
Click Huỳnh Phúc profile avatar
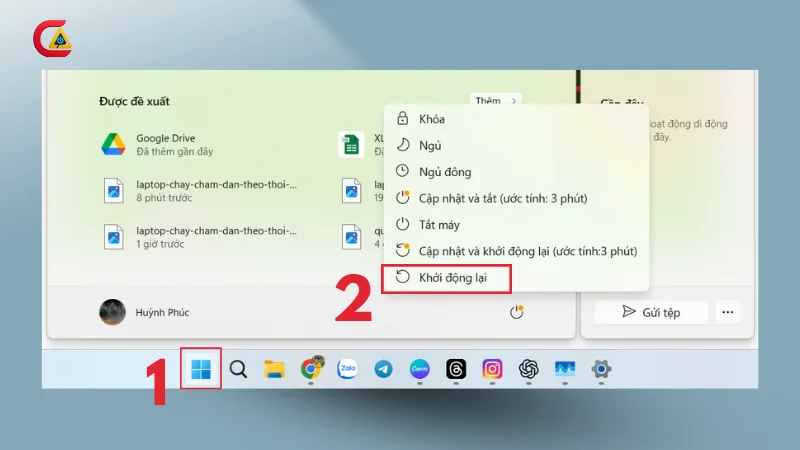tap(112, 312)
